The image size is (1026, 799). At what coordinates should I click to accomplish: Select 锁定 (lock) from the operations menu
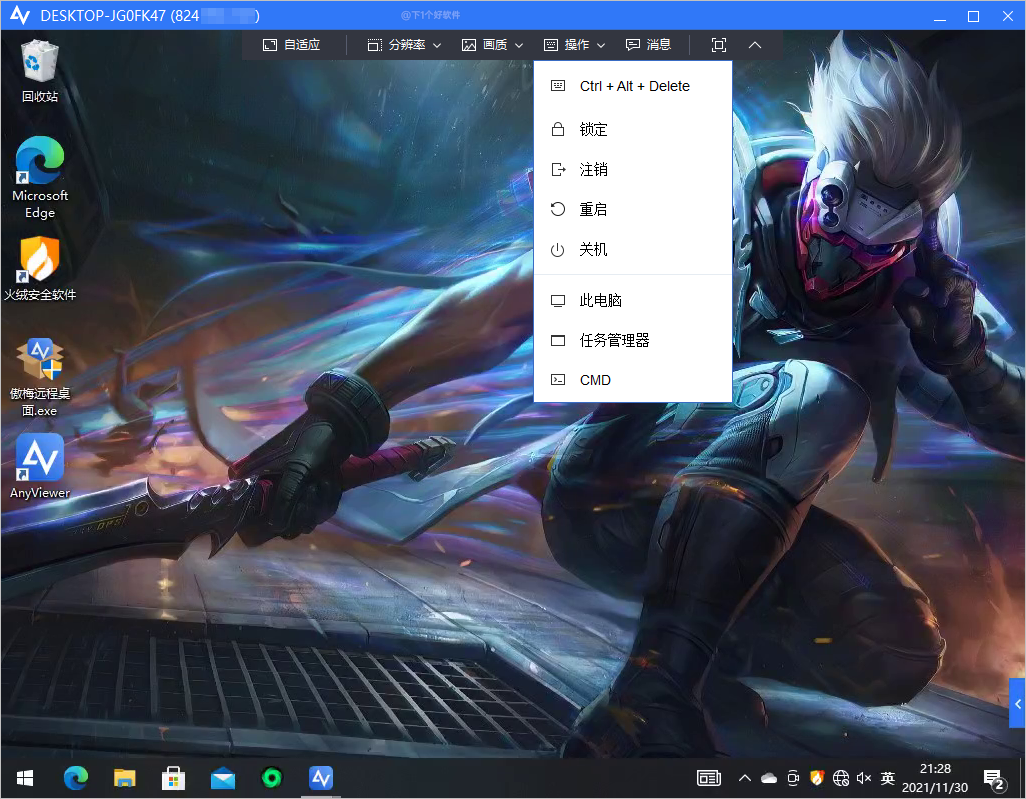click(x=633, y=130)
